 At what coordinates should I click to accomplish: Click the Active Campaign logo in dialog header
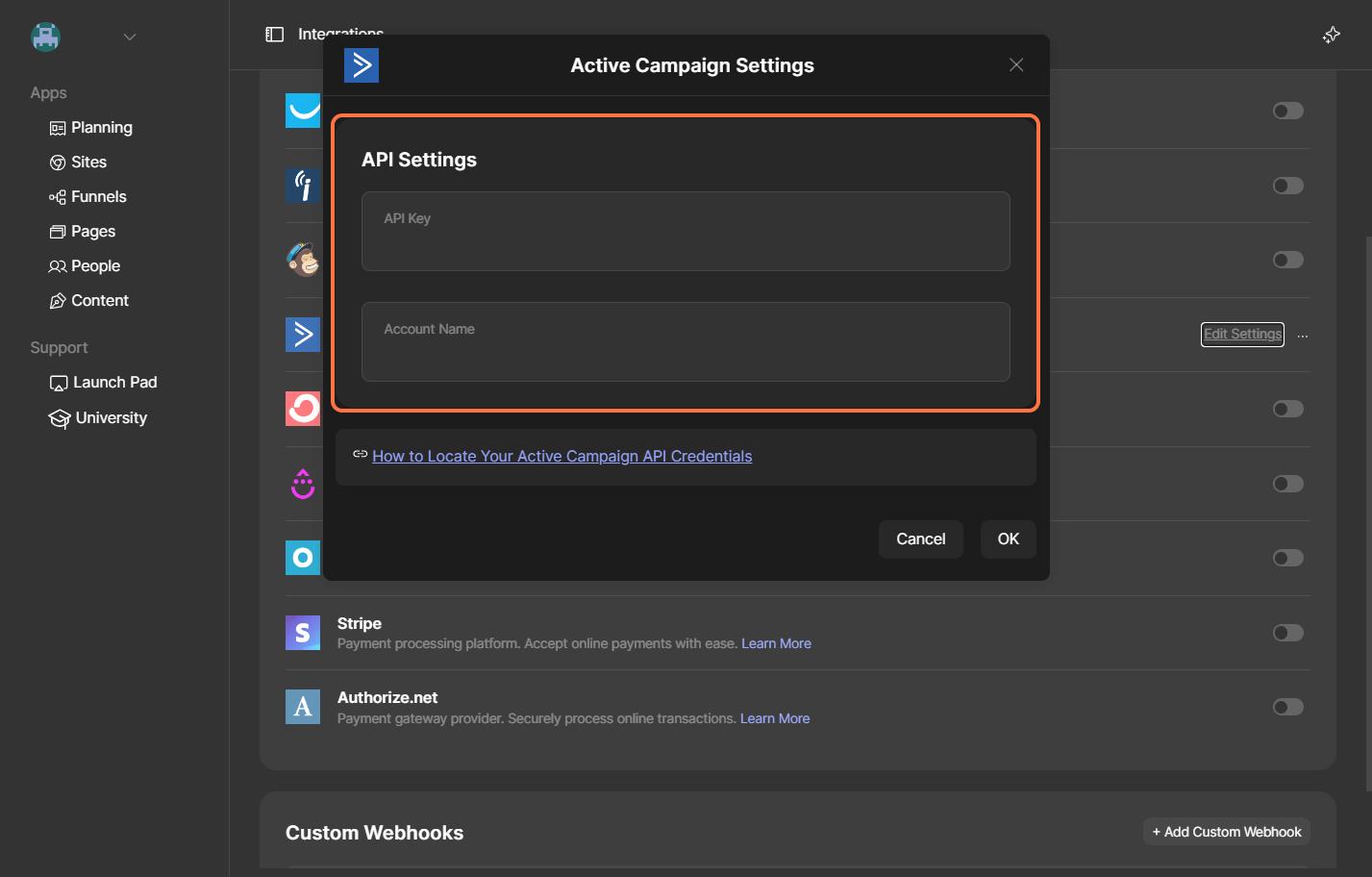click(362, 65)
